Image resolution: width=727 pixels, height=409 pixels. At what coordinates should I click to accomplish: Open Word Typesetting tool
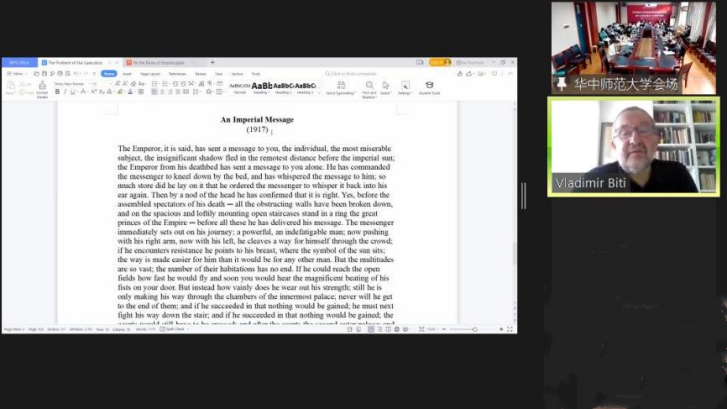341,88
